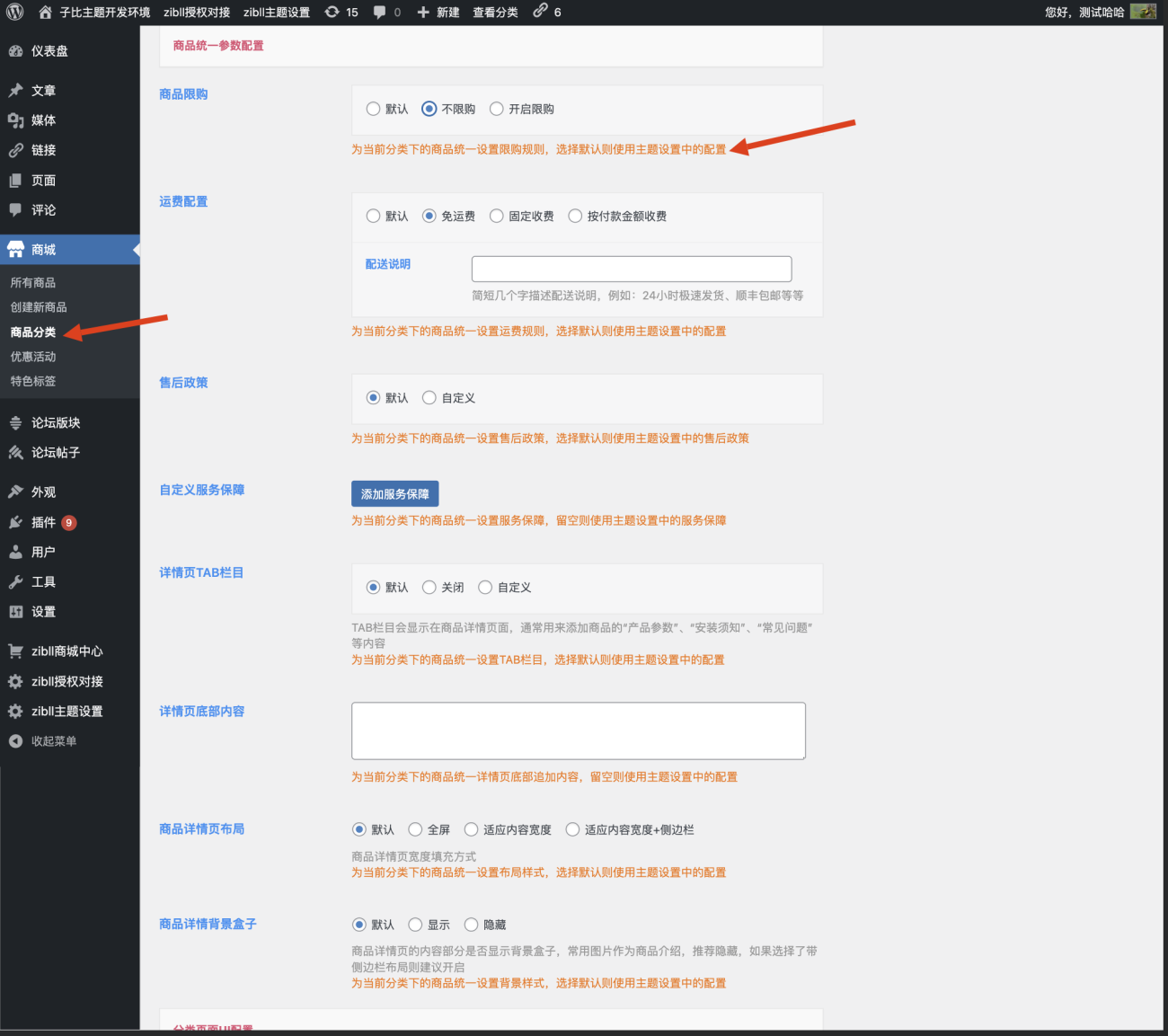1168x1036 pixels.
Task: Open zibll主题设置 in the admin bar
Action: tap(277, 13)
